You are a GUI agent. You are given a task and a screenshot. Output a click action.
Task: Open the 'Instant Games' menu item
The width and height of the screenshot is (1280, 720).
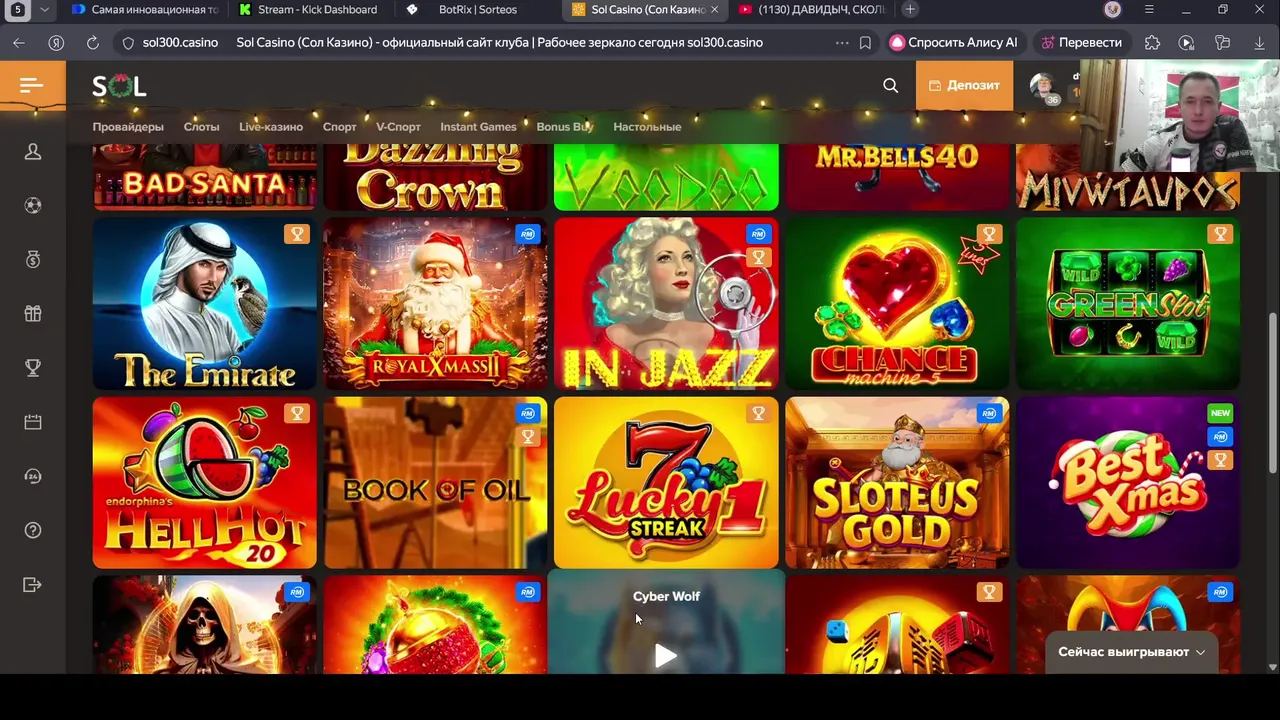pyautogui.click(x=478, y=127)
